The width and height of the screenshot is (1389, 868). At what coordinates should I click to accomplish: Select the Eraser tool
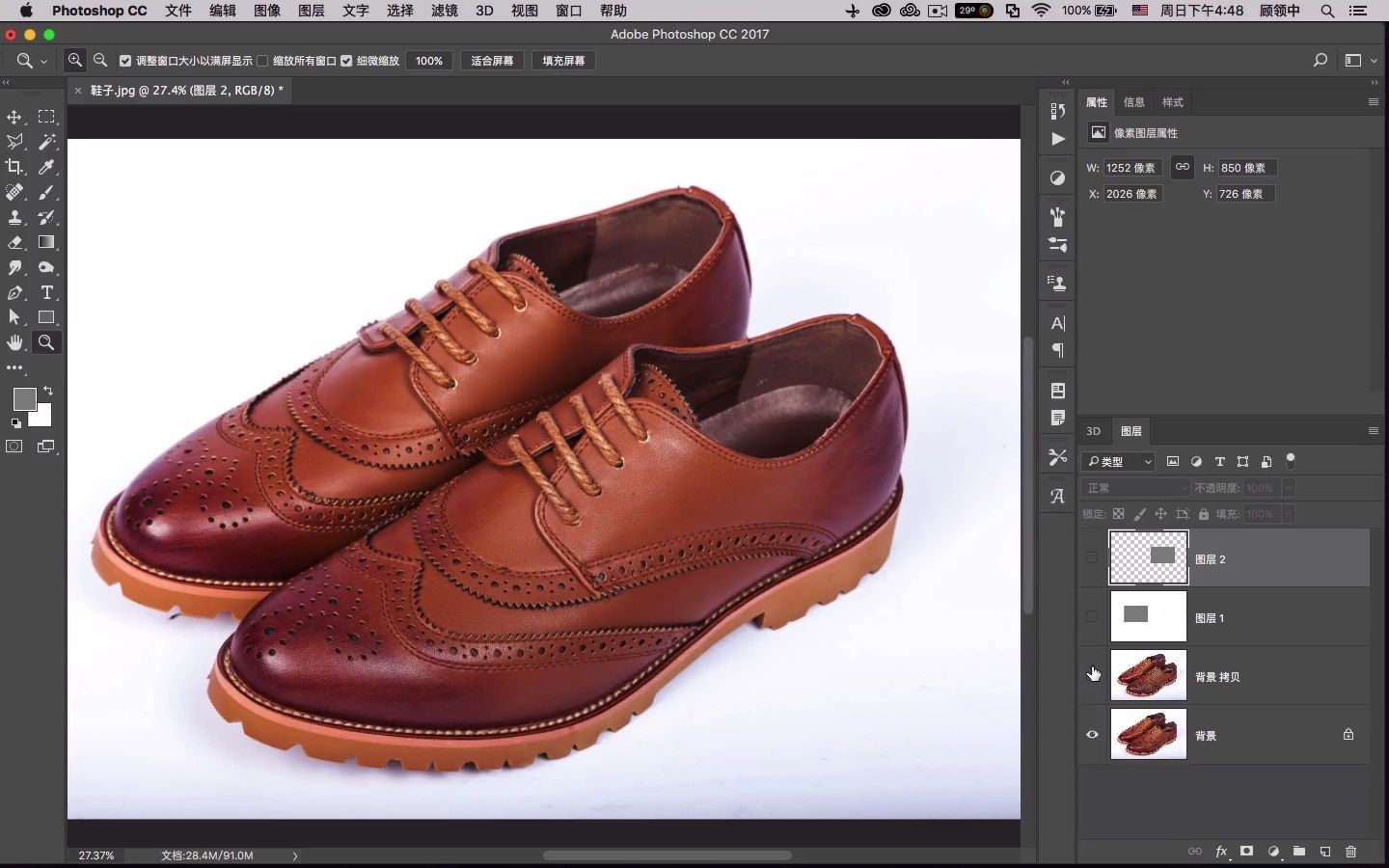(x=14, y=242)
